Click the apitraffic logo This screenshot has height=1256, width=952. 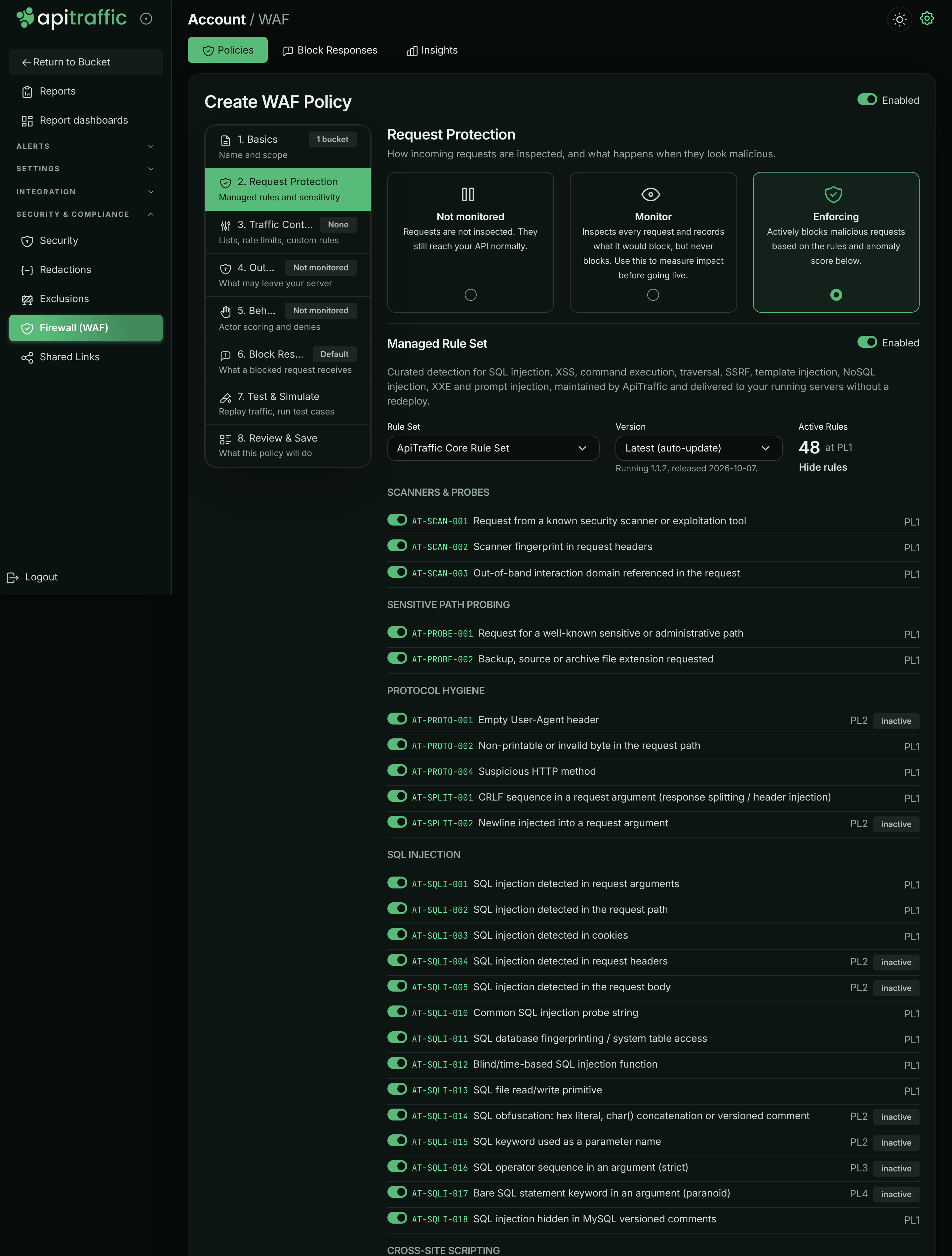(x=72, y=18)
